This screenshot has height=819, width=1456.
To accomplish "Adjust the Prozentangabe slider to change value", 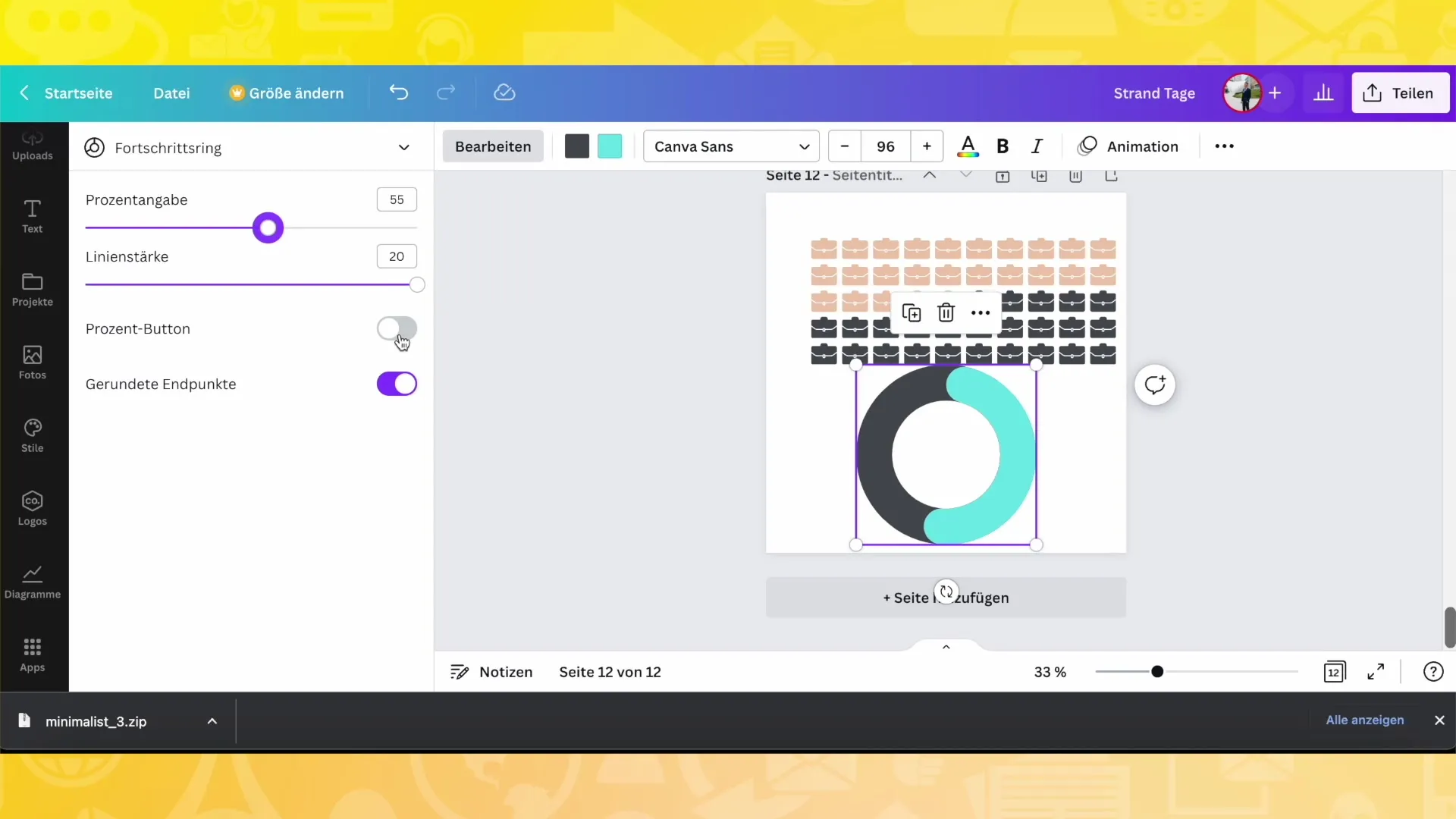I will coord(268,228).
